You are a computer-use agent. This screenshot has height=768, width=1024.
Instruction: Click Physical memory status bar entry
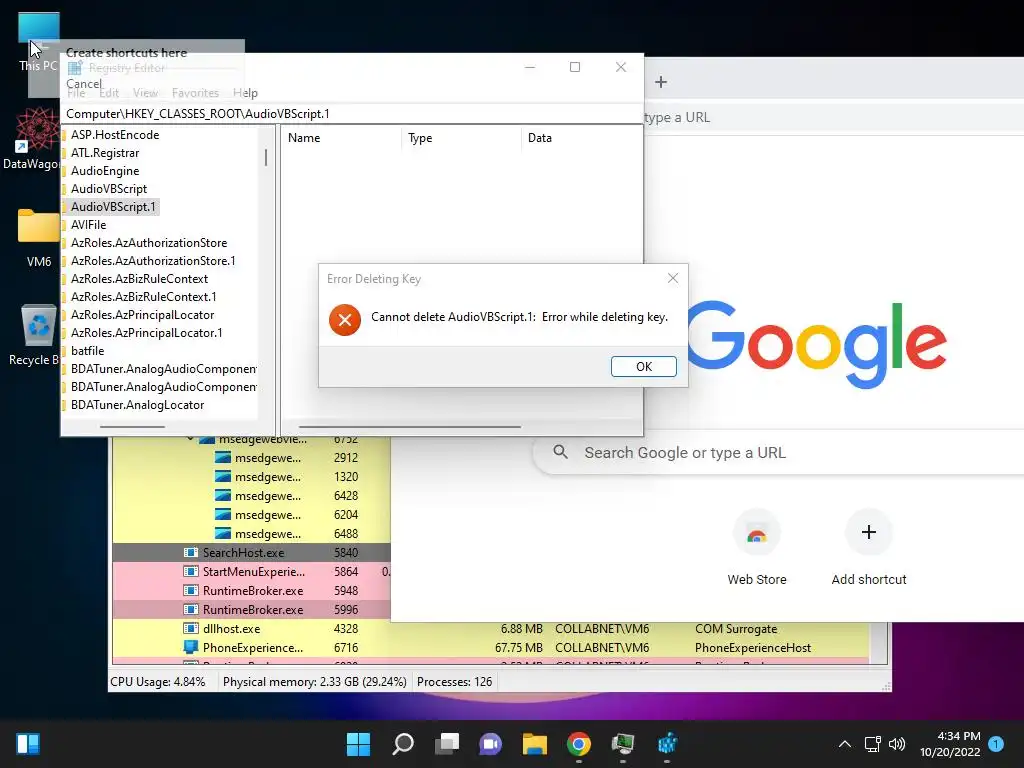pyautogui.click(x=315, y=682)
